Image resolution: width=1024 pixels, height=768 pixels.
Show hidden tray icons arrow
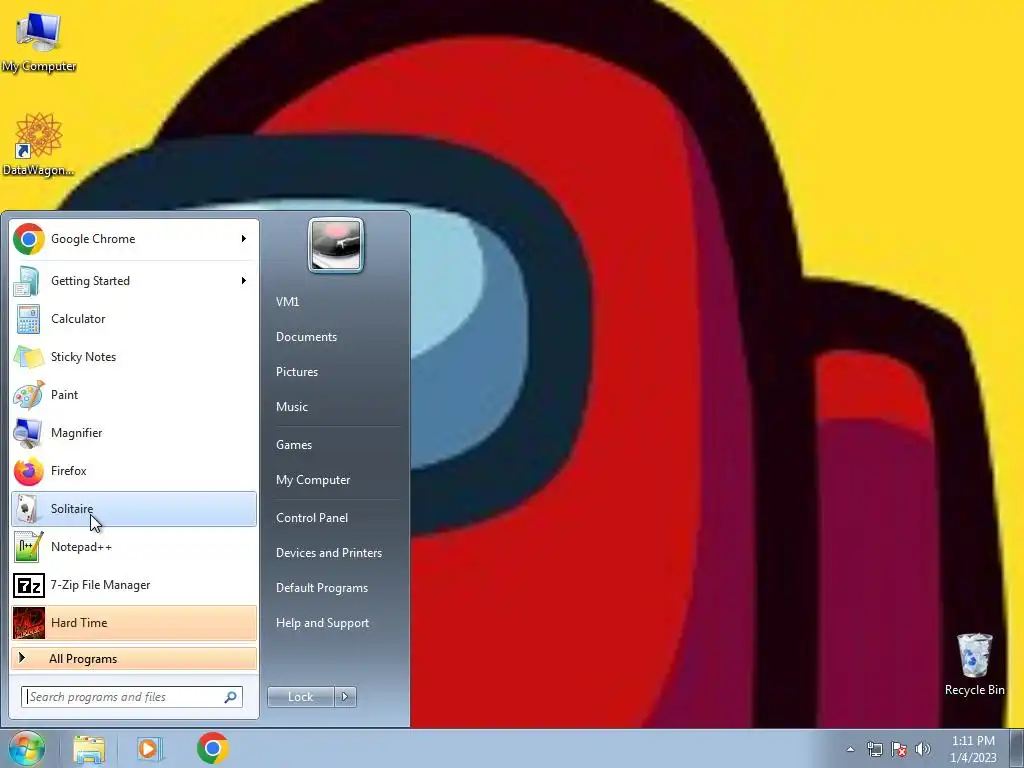850,749
